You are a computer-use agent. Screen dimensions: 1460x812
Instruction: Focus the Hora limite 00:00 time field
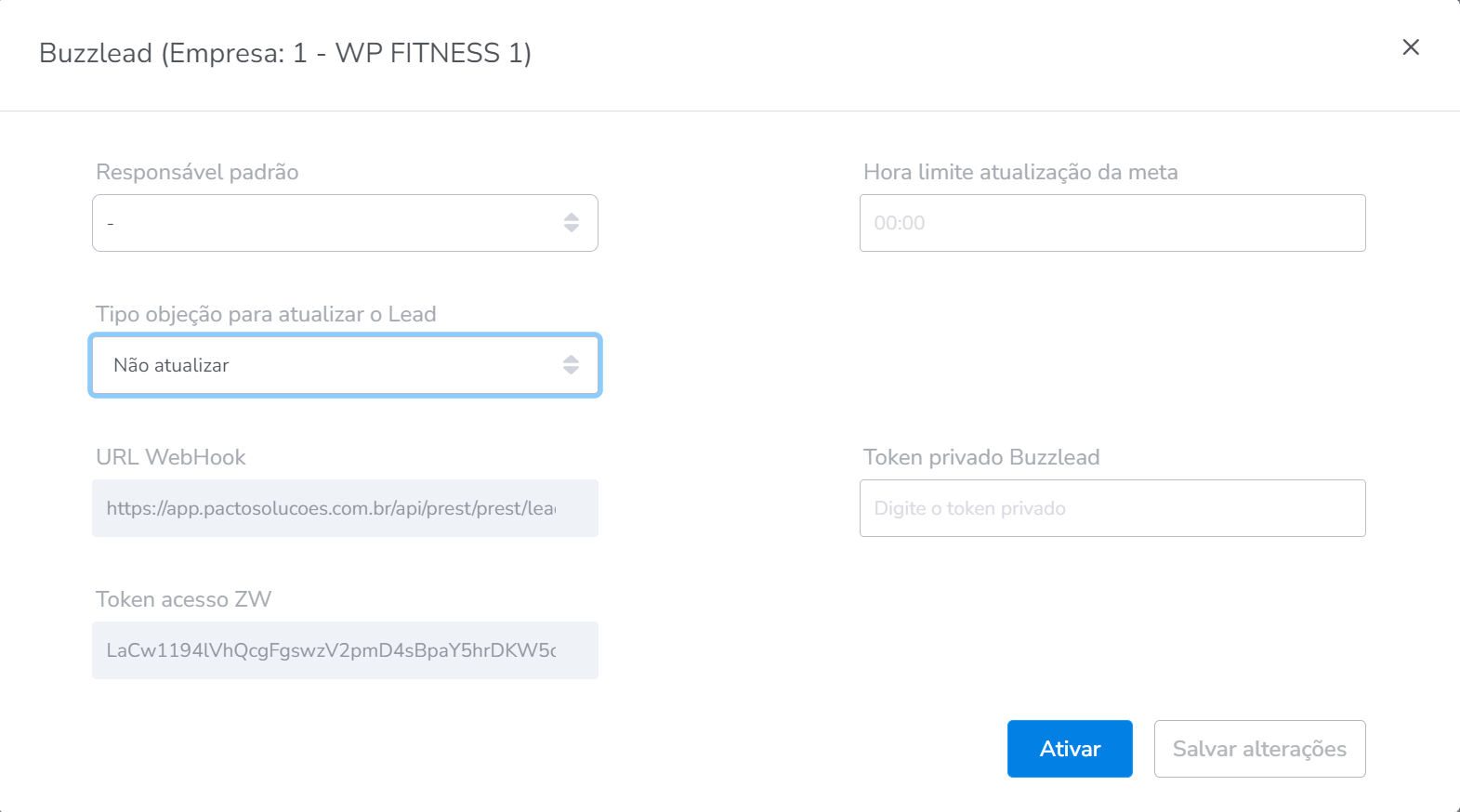click(1111, 223)
